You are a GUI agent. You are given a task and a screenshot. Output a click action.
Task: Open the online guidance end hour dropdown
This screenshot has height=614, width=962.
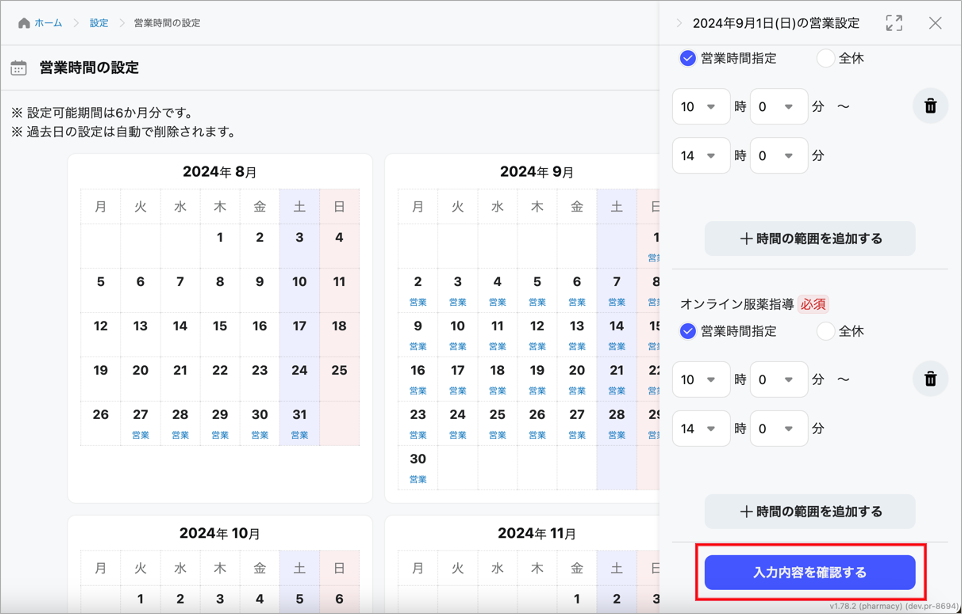coord(700,429)
